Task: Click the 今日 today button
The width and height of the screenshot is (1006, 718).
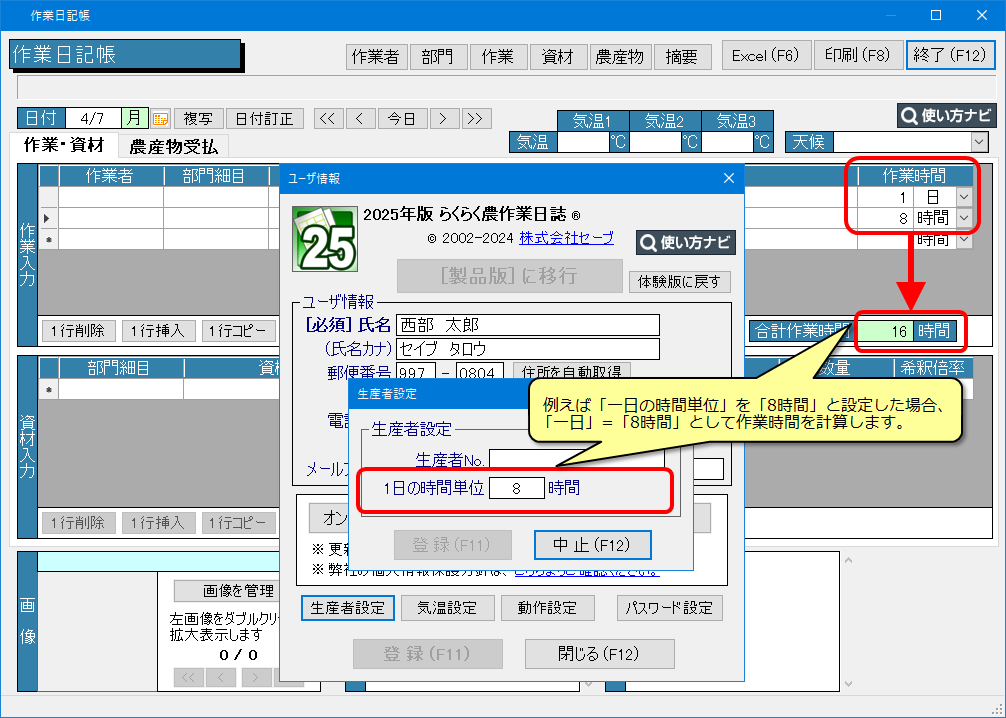Action: click(x=402, y=118)
